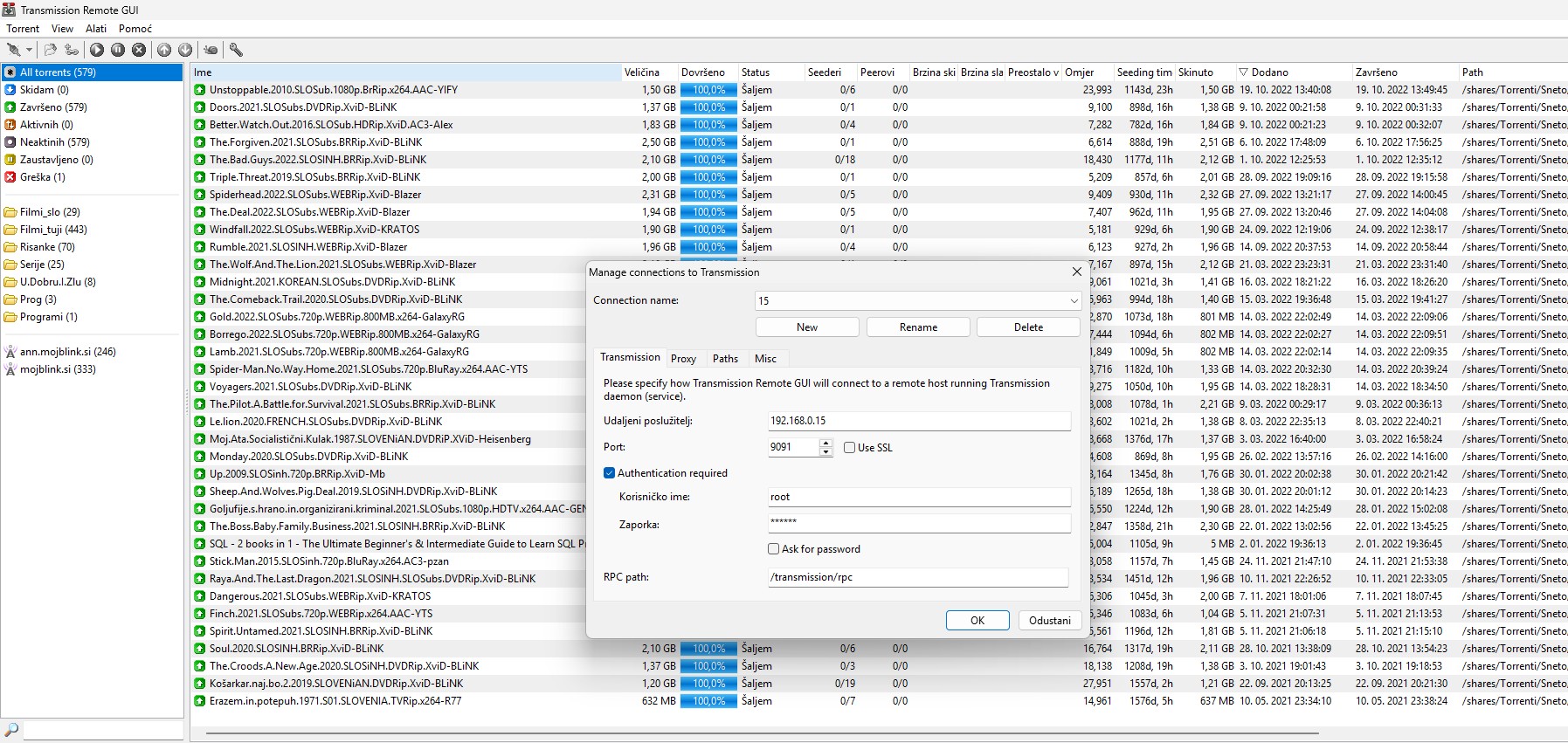1568x743 pixels.
Task: Select the Aktivnih (0) filter
Action: 92,125
